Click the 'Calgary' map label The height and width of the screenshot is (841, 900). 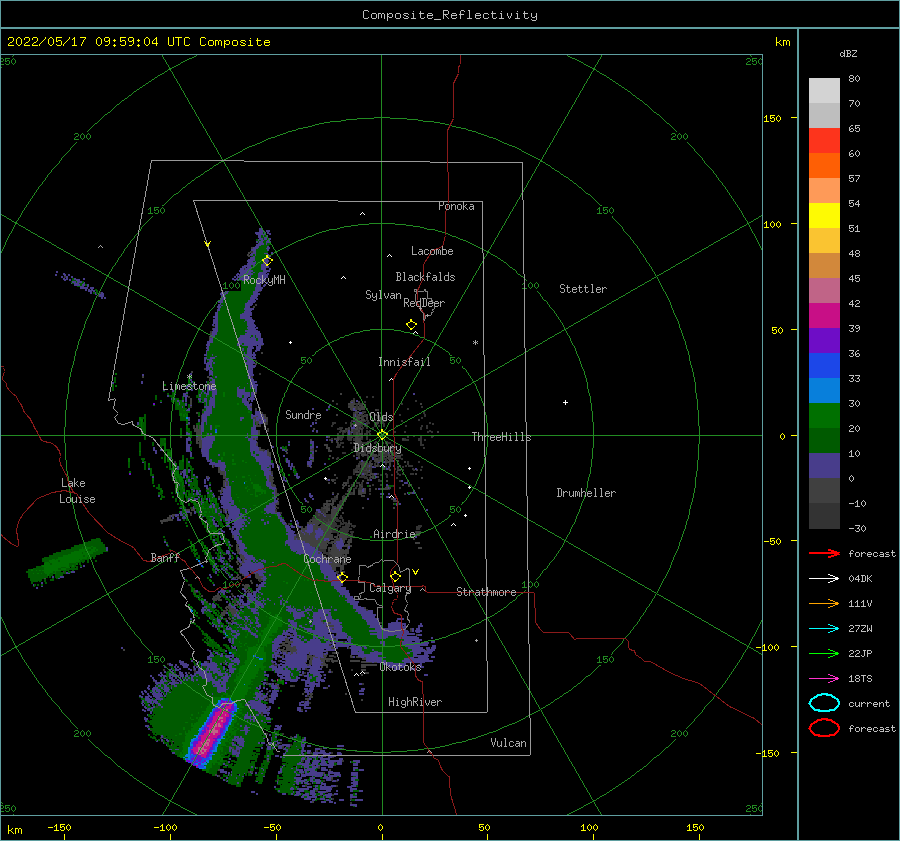coord(390,588)
